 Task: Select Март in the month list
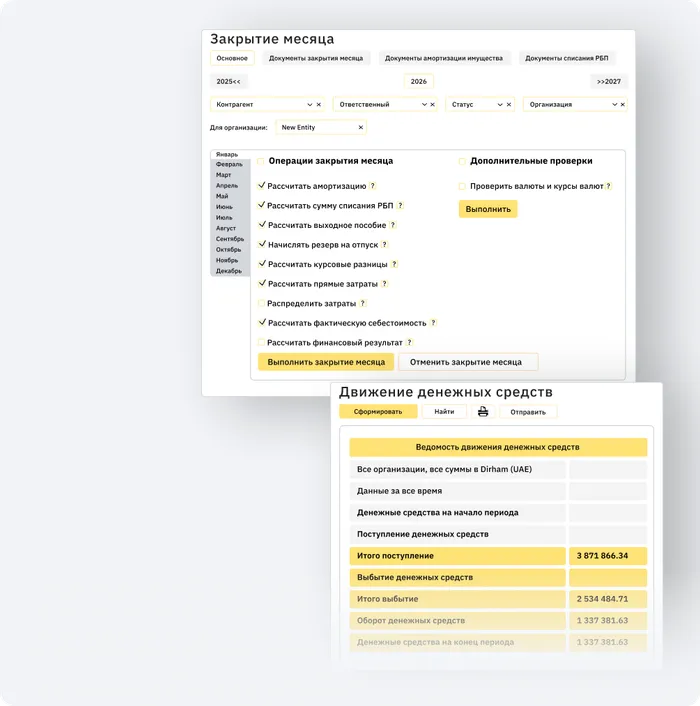coord(224,175)
